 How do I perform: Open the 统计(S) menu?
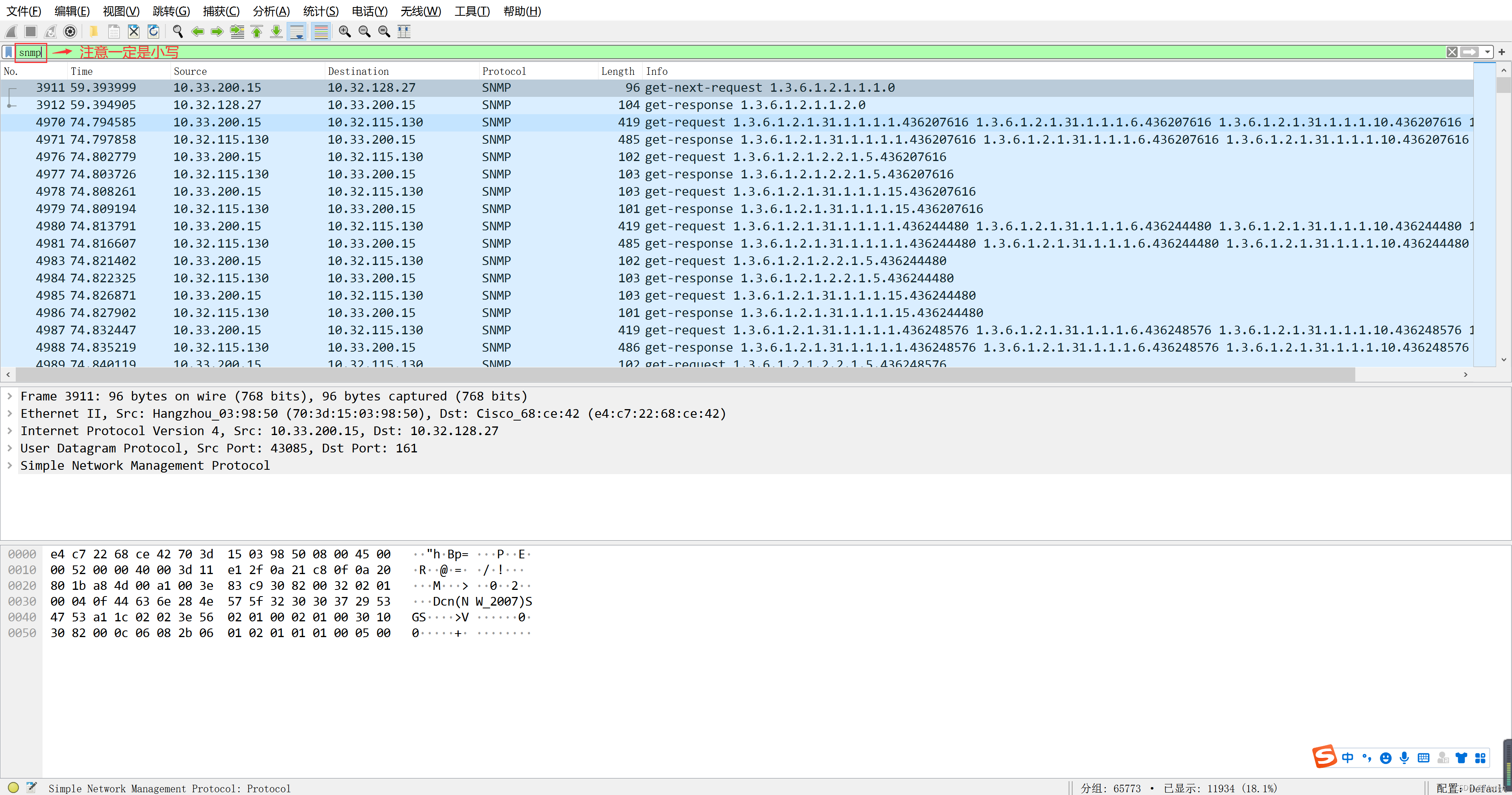coord(321,11)
